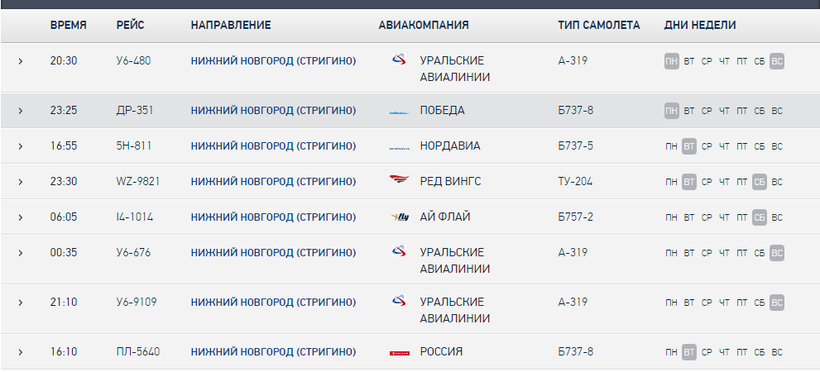Select the flight number WZ-9821 cell
The image size is (820, 372).
coord(138,182)
